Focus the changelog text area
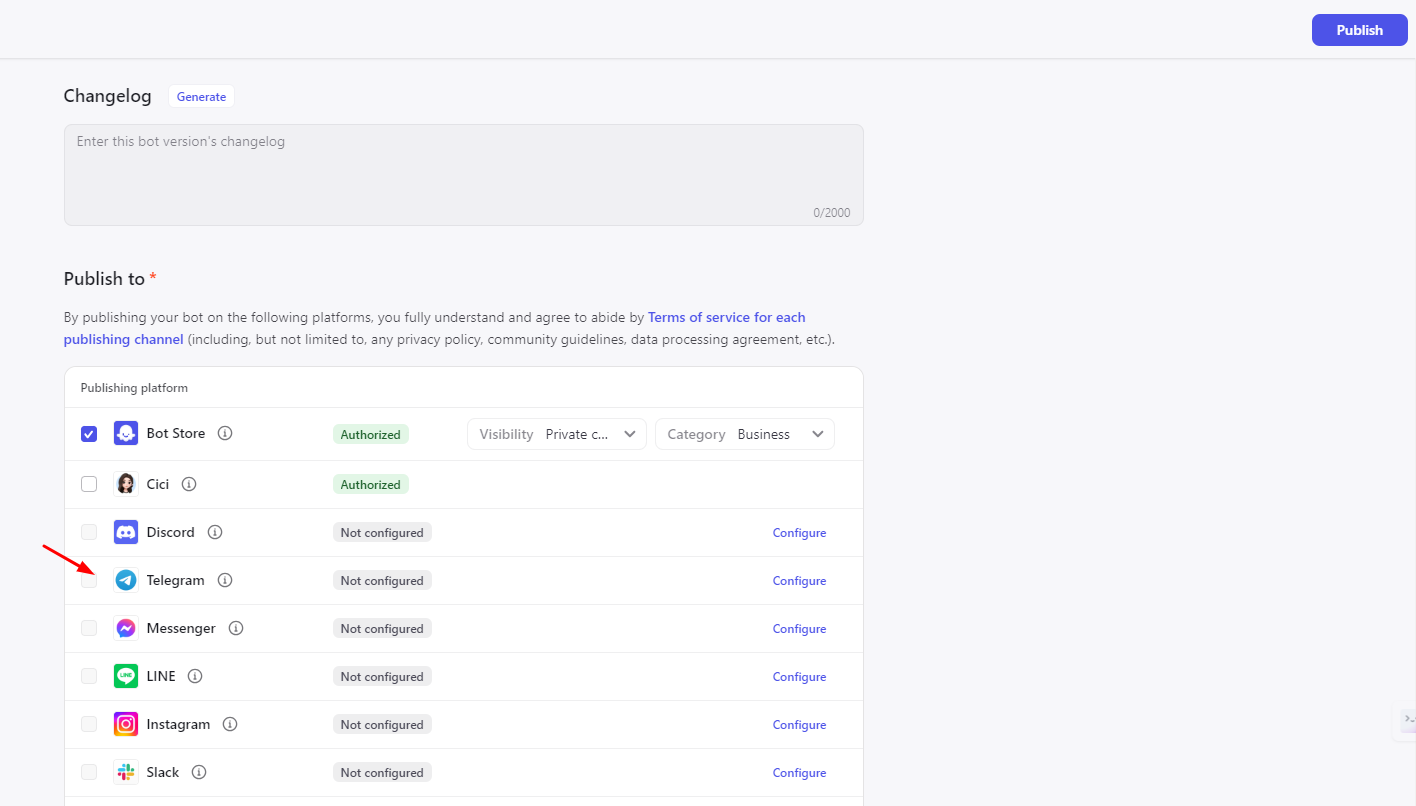This screenshot has width=1416, height=806. 464,175
